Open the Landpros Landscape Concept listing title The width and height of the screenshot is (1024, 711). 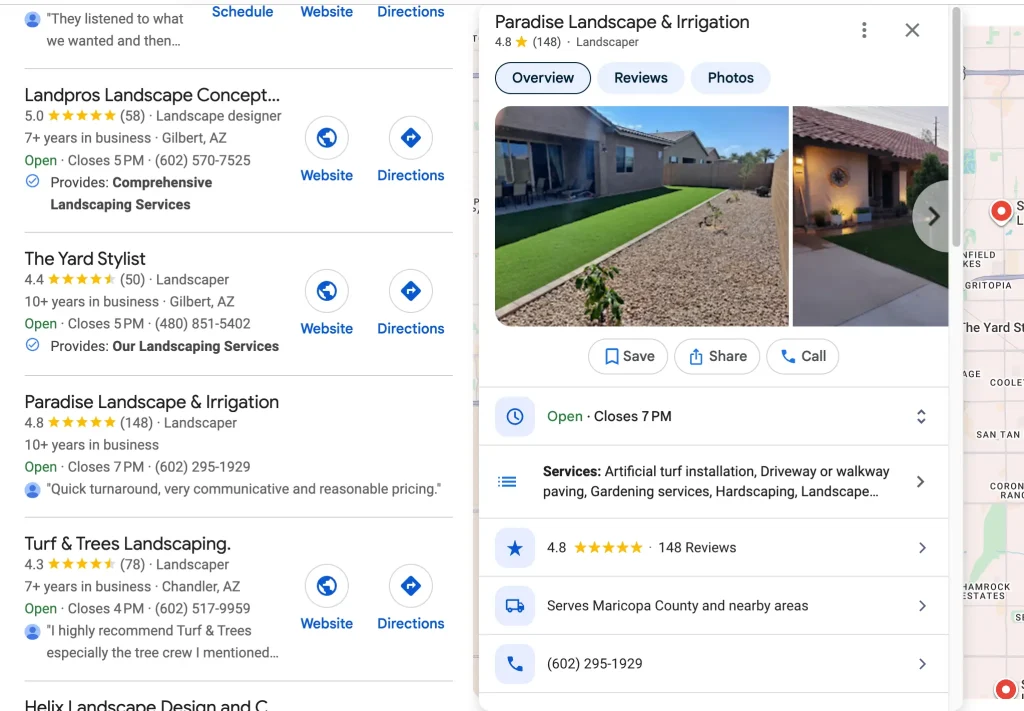(152, 95)
